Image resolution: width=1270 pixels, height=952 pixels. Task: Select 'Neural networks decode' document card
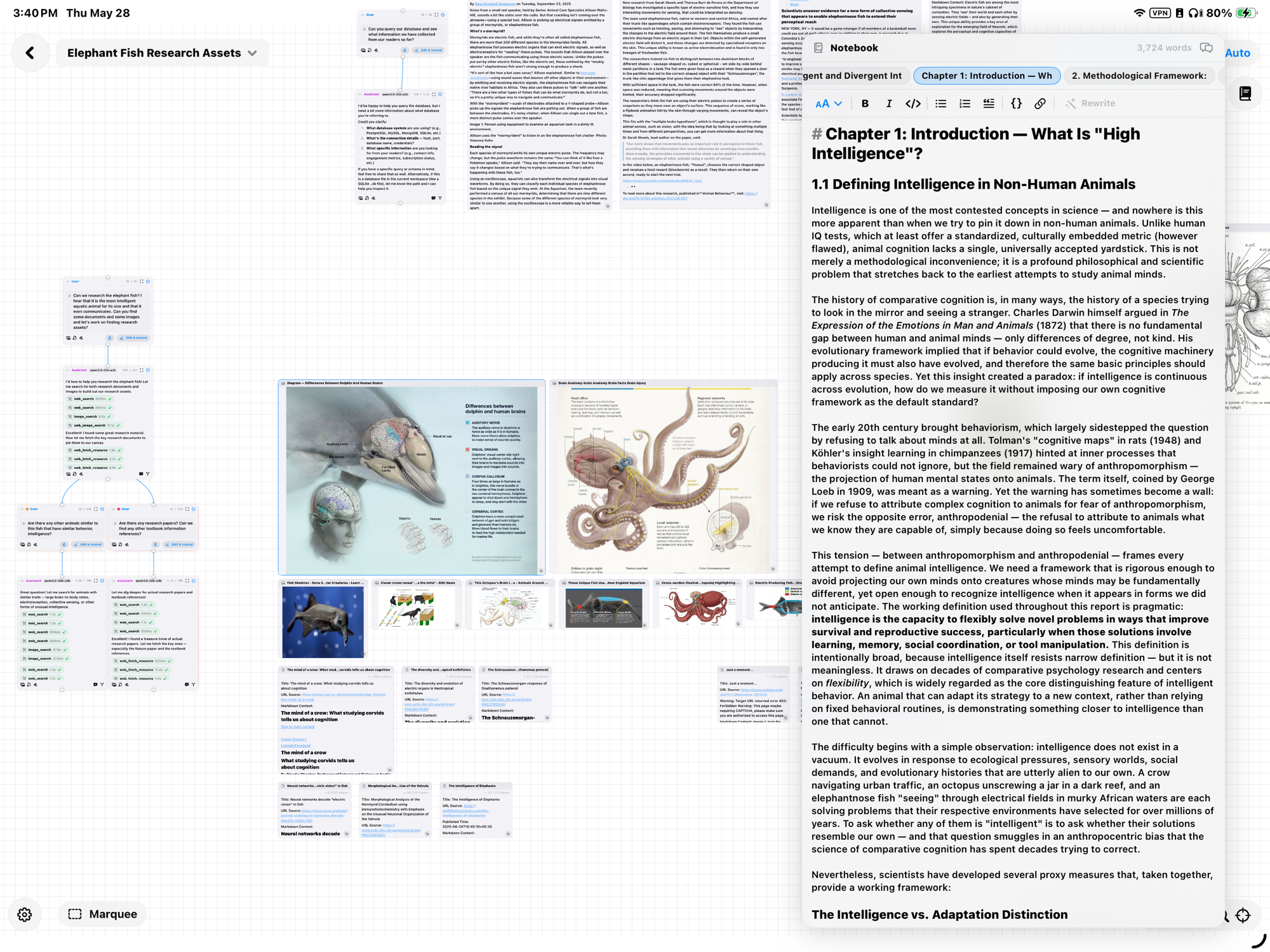pos(315,810)
